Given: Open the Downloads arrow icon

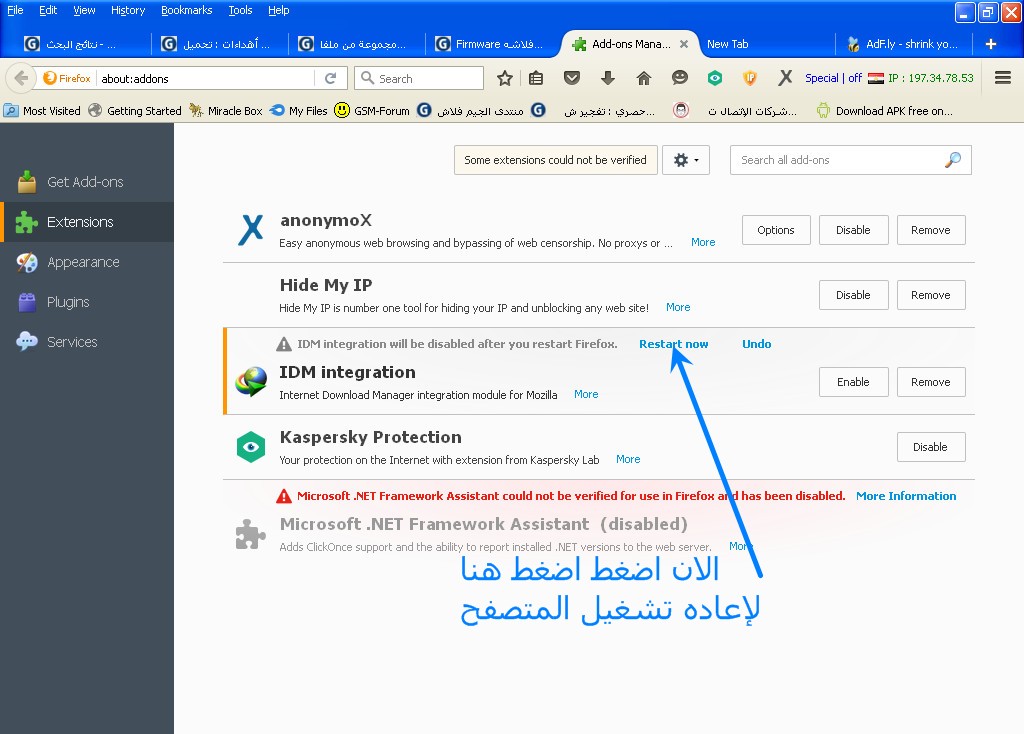Looking at the screenshot, I should [x=607, y=78].
